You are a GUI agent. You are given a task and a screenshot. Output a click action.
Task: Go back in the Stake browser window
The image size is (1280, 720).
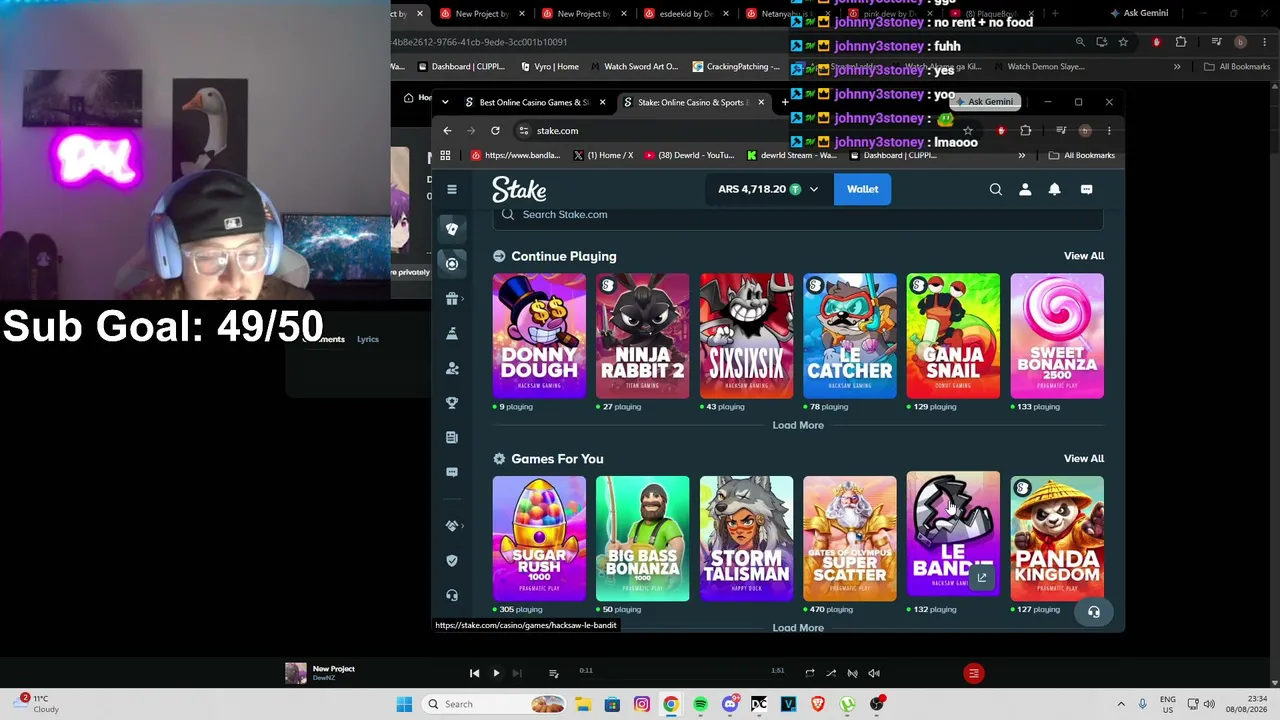click(447, 131)
